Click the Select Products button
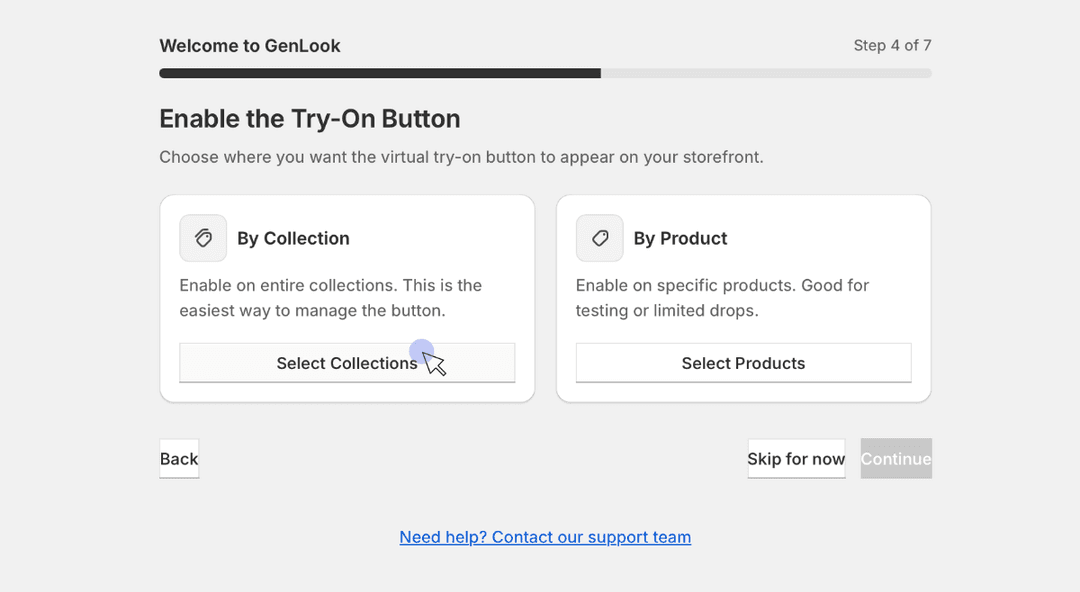The image size is (1080, 592). (x=743, y=363)
